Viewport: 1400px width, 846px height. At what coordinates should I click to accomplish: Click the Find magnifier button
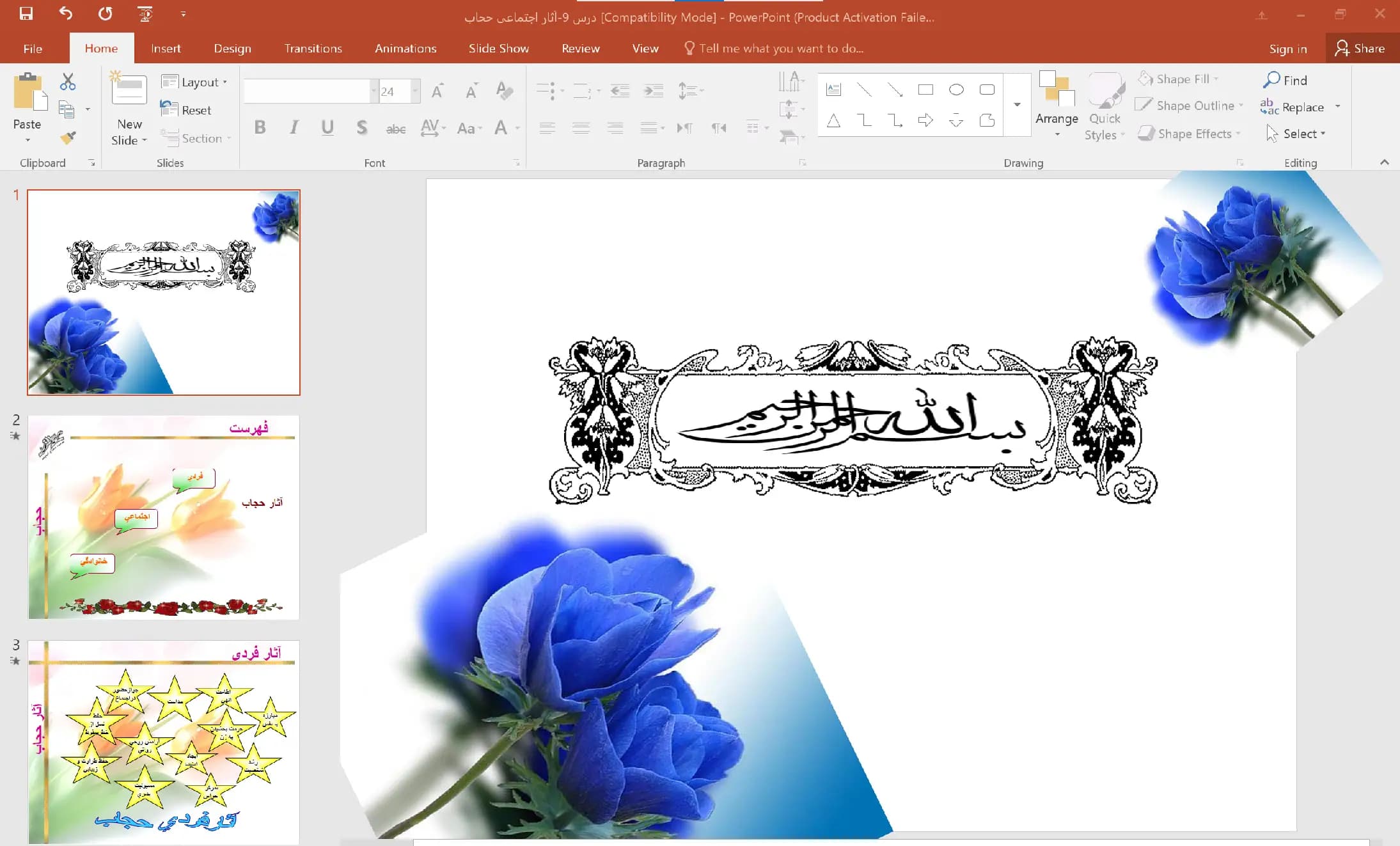click(x=1285, y=80)
